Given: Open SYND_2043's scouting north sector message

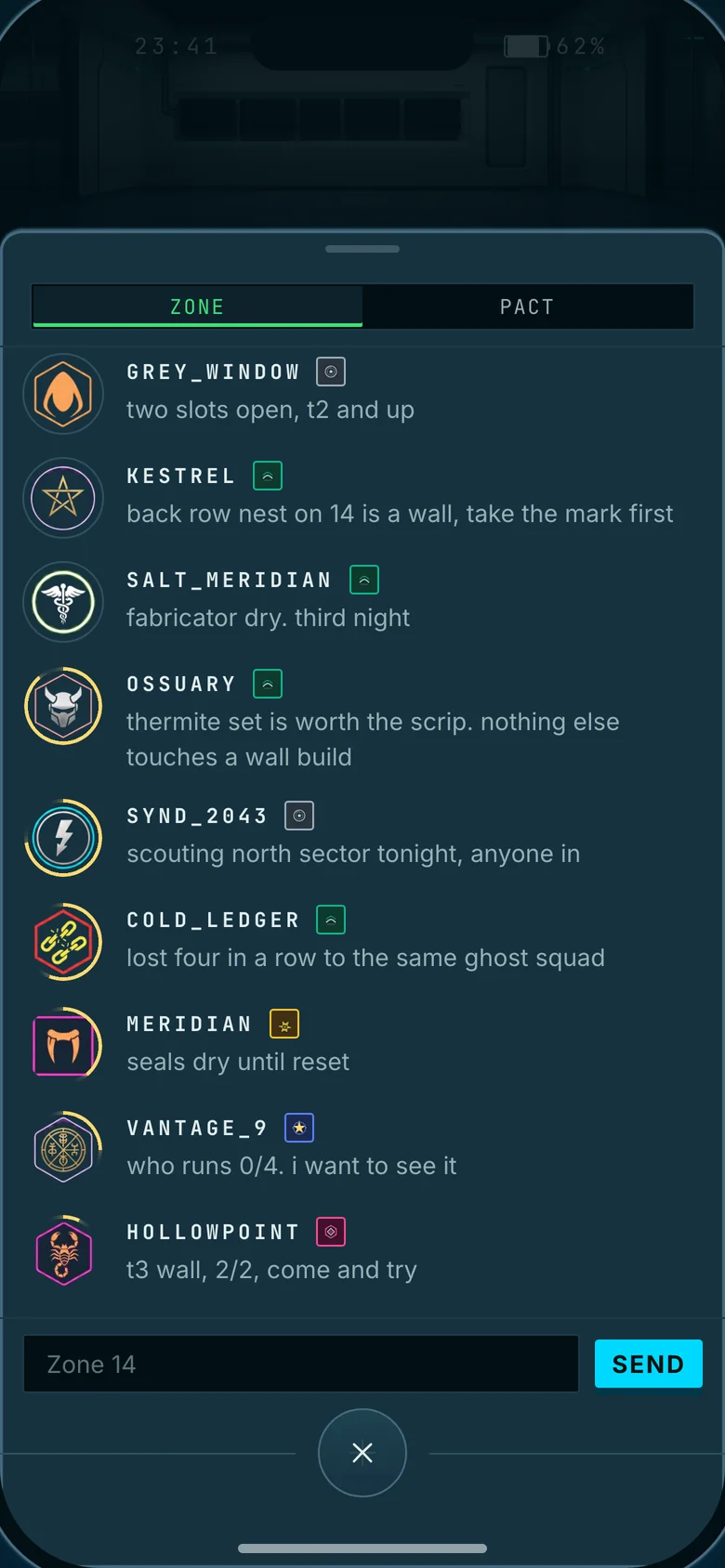Looking at the screenshot, I should 353,854.
